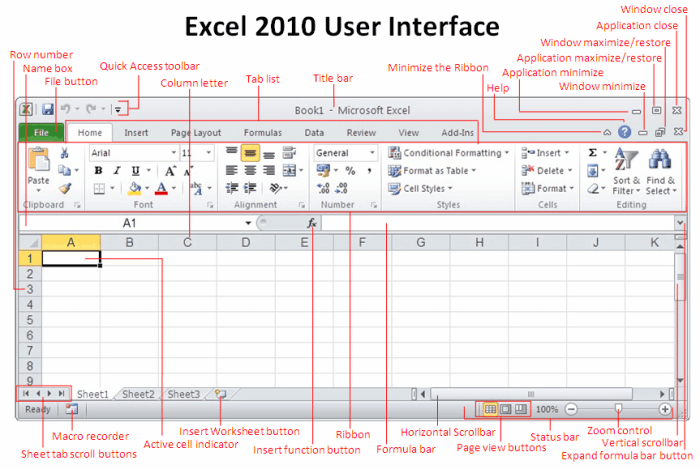Click the Insert Worksheet tab icon

[x=221, y=394]
